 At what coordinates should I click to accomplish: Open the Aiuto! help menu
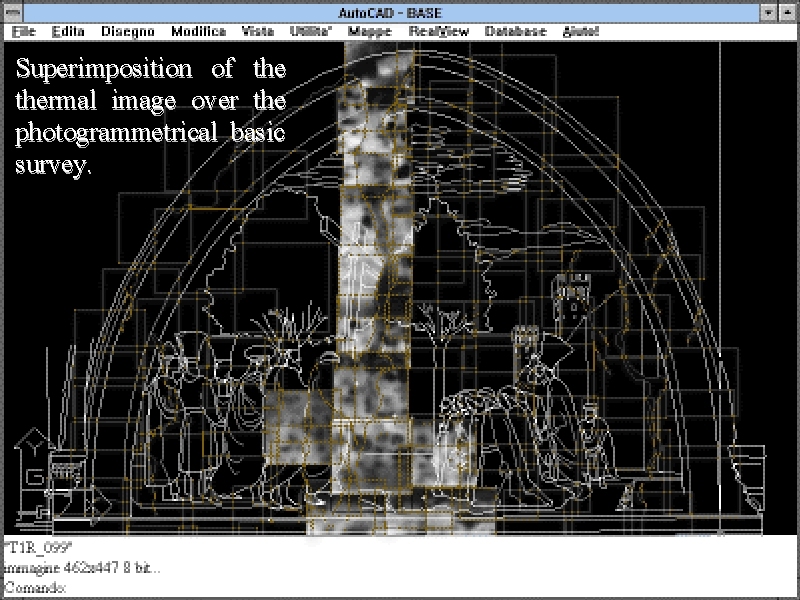click(581, 32)
